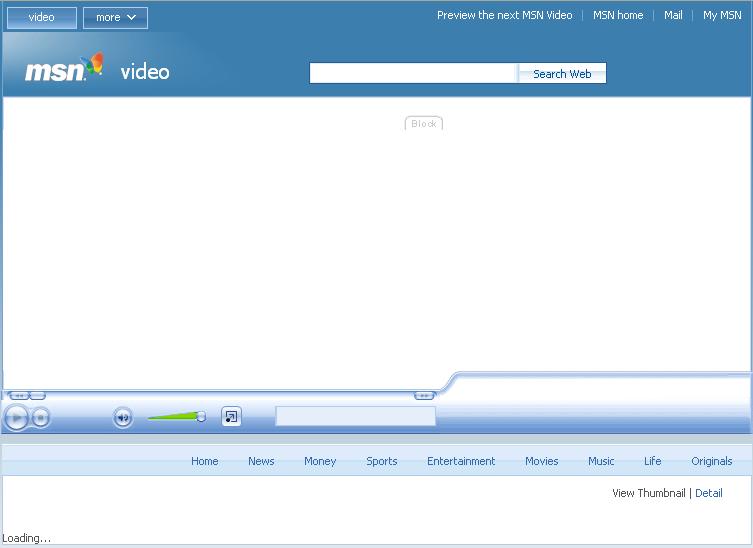Screen dimensions: 753x548
Task: Click the full screen icon in the player
Action: coord(231,417)
